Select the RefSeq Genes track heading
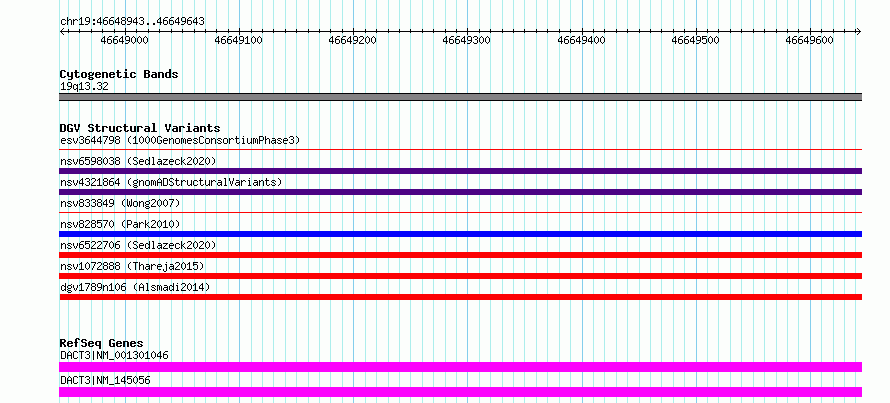Screen dimensions: 890x403 [101, 343]
